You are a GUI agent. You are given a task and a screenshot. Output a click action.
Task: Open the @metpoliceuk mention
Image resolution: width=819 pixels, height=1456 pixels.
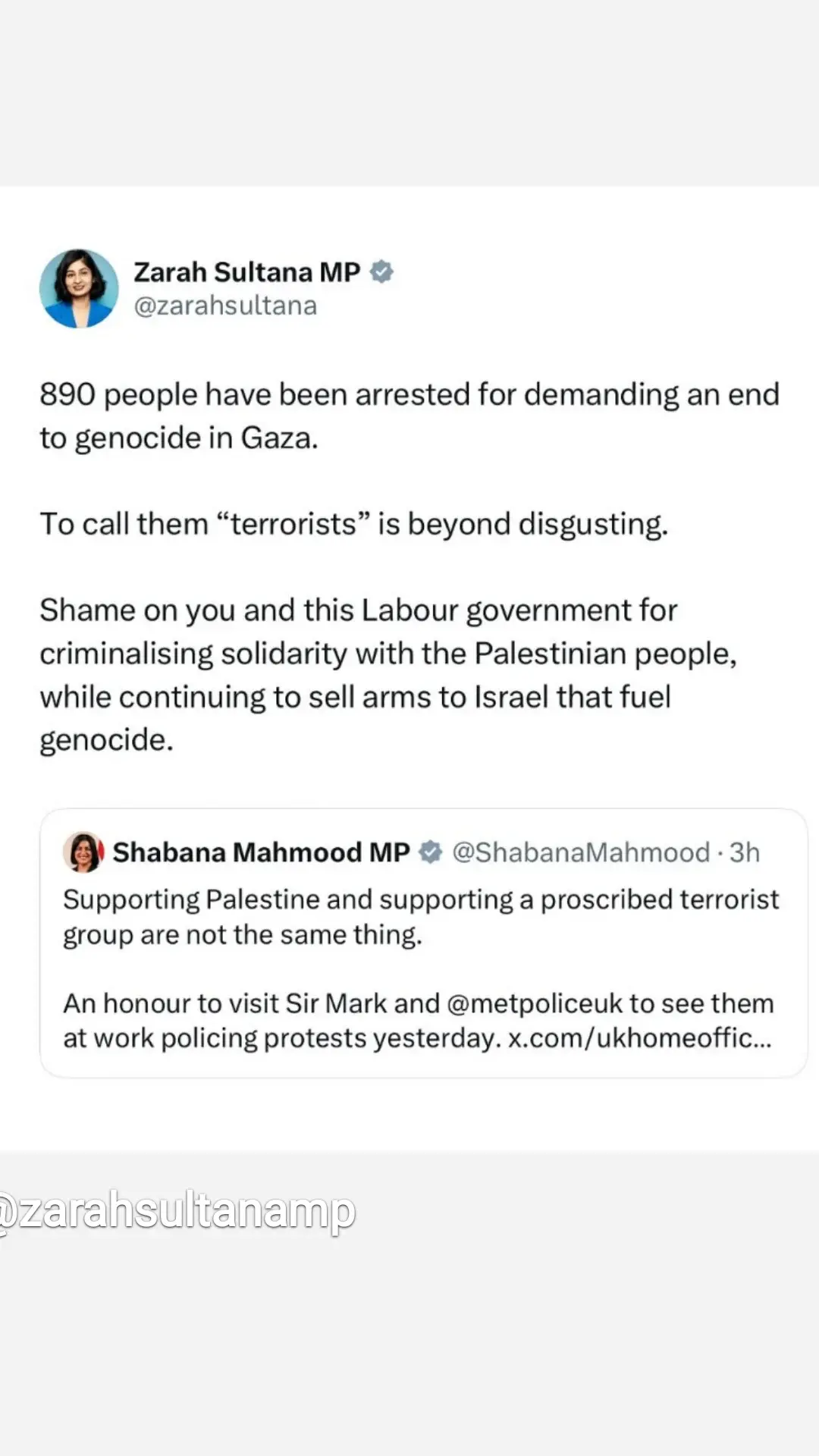click(535, 1003)
